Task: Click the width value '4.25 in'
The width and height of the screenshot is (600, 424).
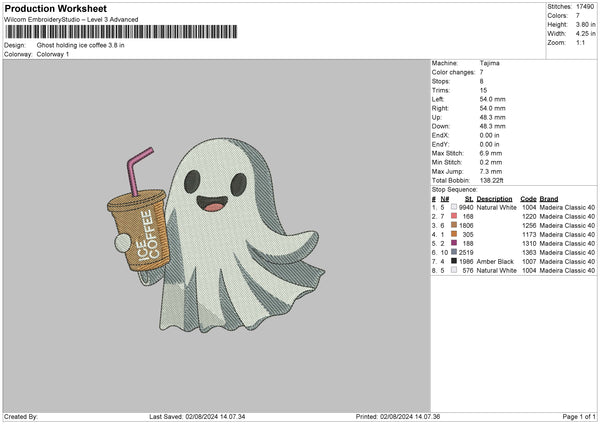Action: (585, 34)
